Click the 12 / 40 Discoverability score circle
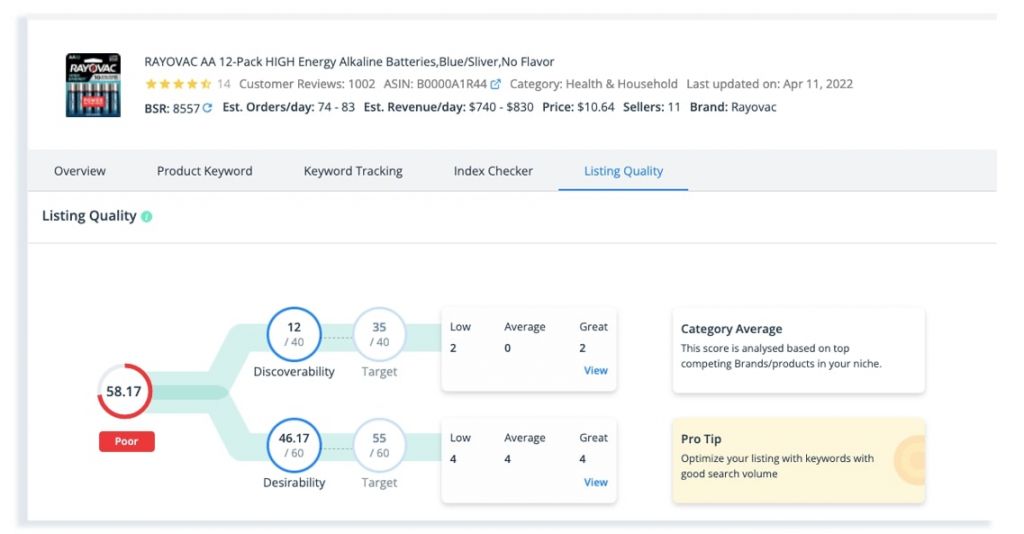The height and width of the screenshot is (534, 1024). click(x=294, y=334)
